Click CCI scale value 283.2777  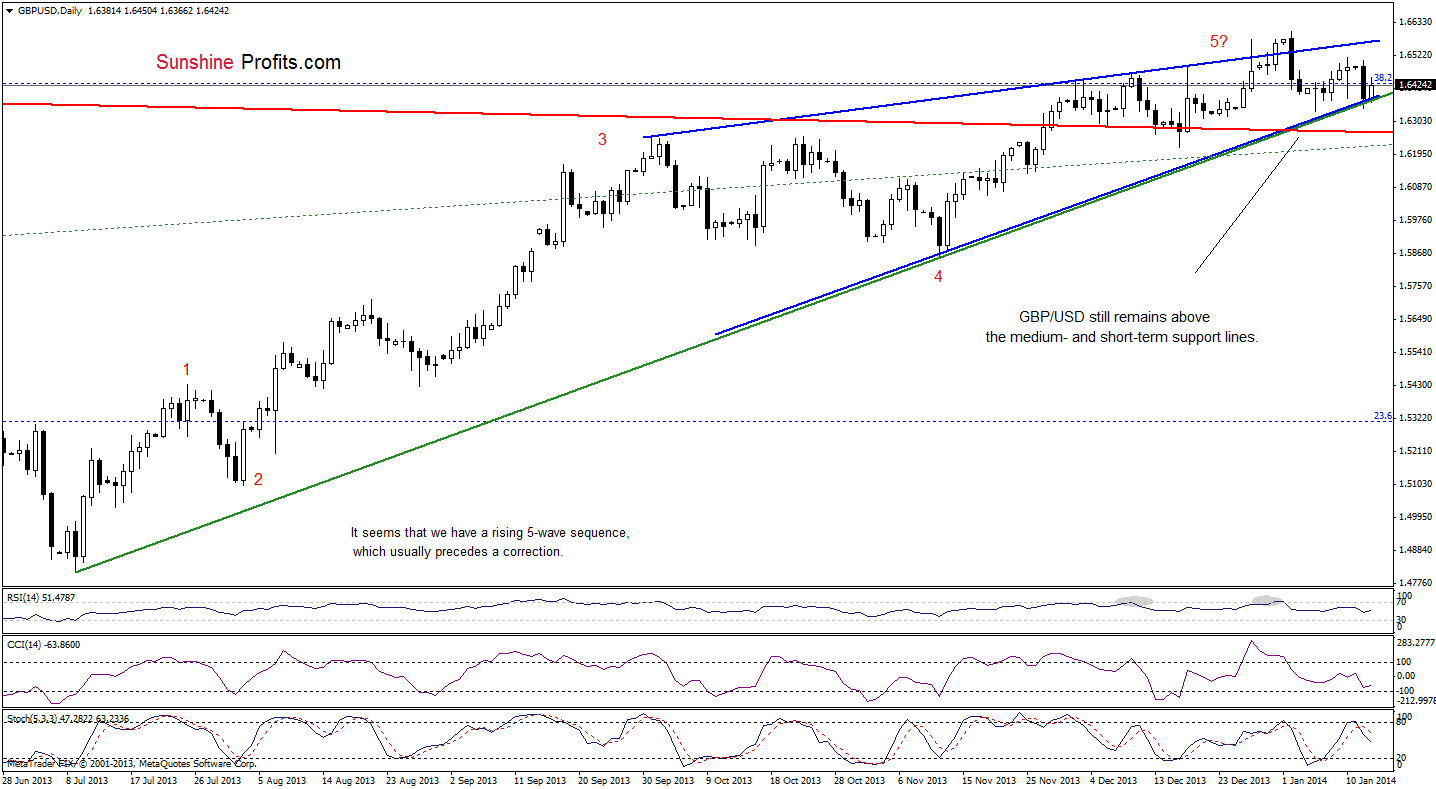(x=1415, y=643)
